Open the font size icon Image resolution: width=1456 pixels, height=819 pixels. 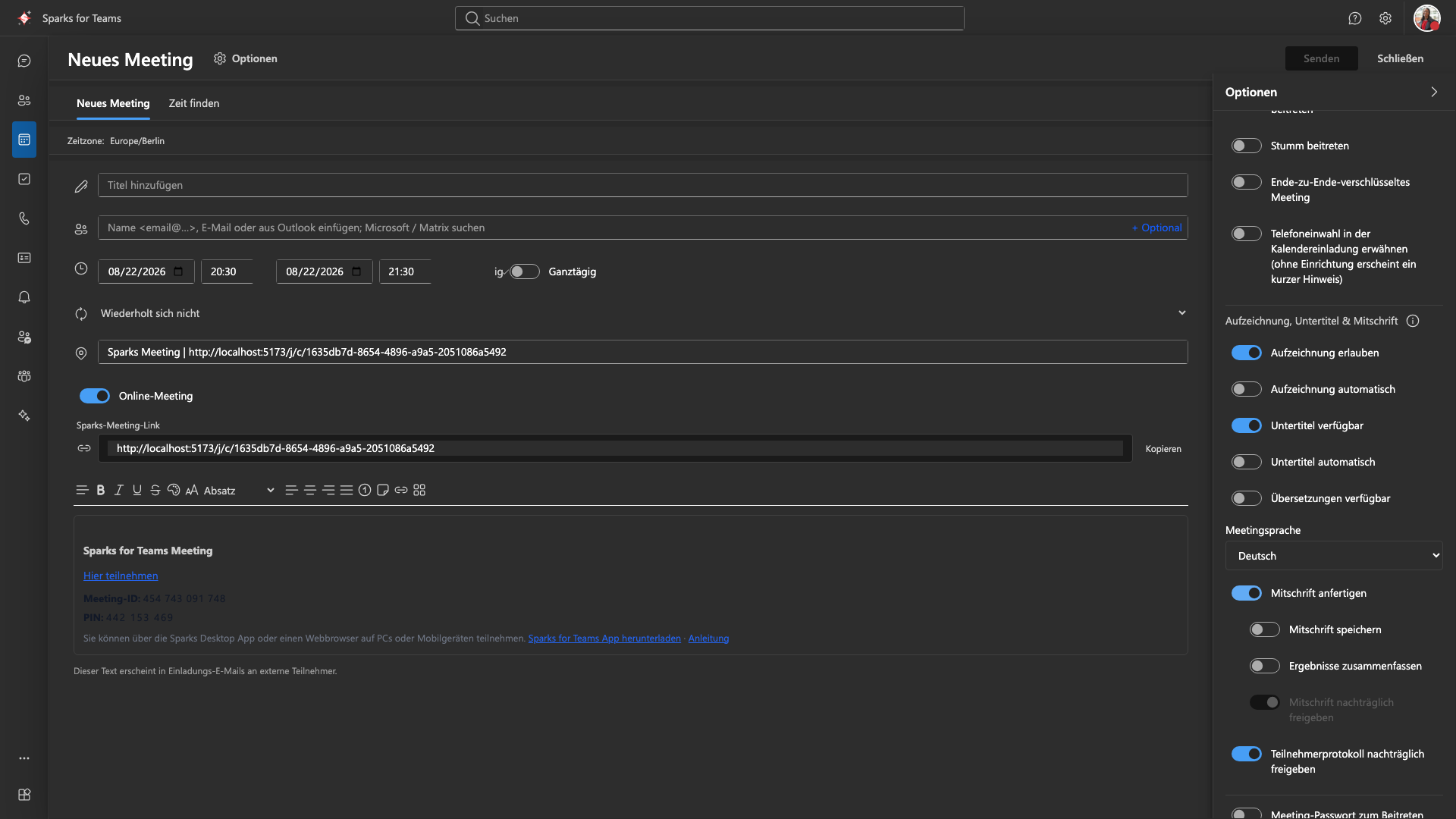point(192,490)
